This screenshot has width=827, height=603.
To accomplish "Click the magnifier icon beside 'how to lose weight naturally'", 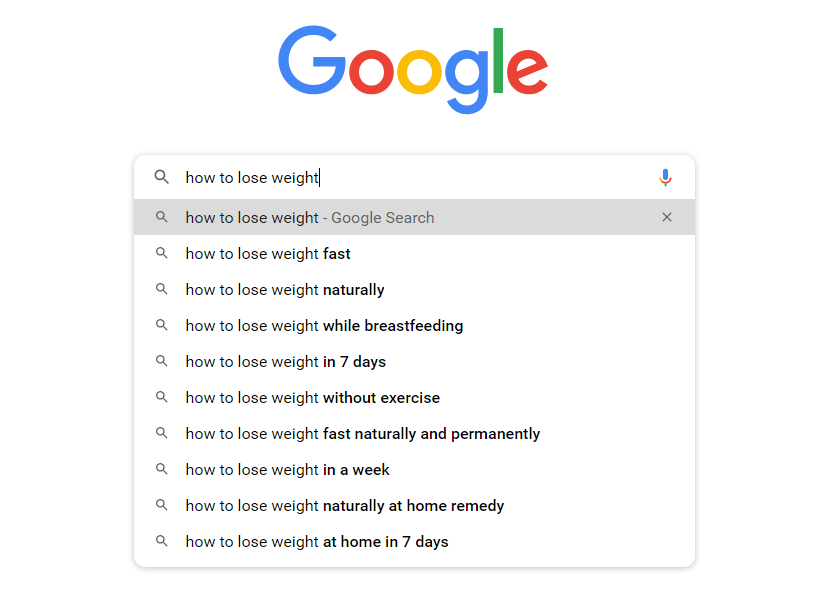I will click(x=161, y=289).
